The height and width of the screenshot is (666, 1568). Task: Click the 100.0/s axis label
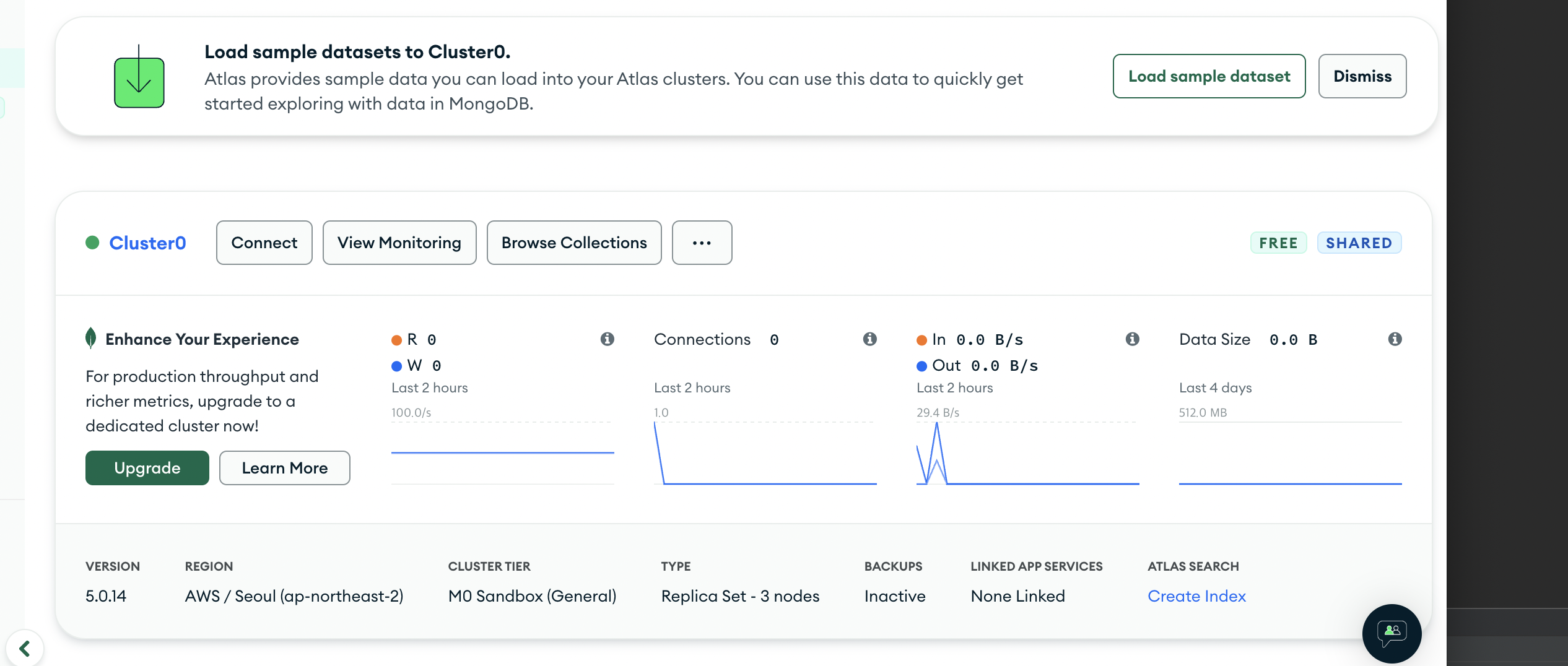click(411, 412)
